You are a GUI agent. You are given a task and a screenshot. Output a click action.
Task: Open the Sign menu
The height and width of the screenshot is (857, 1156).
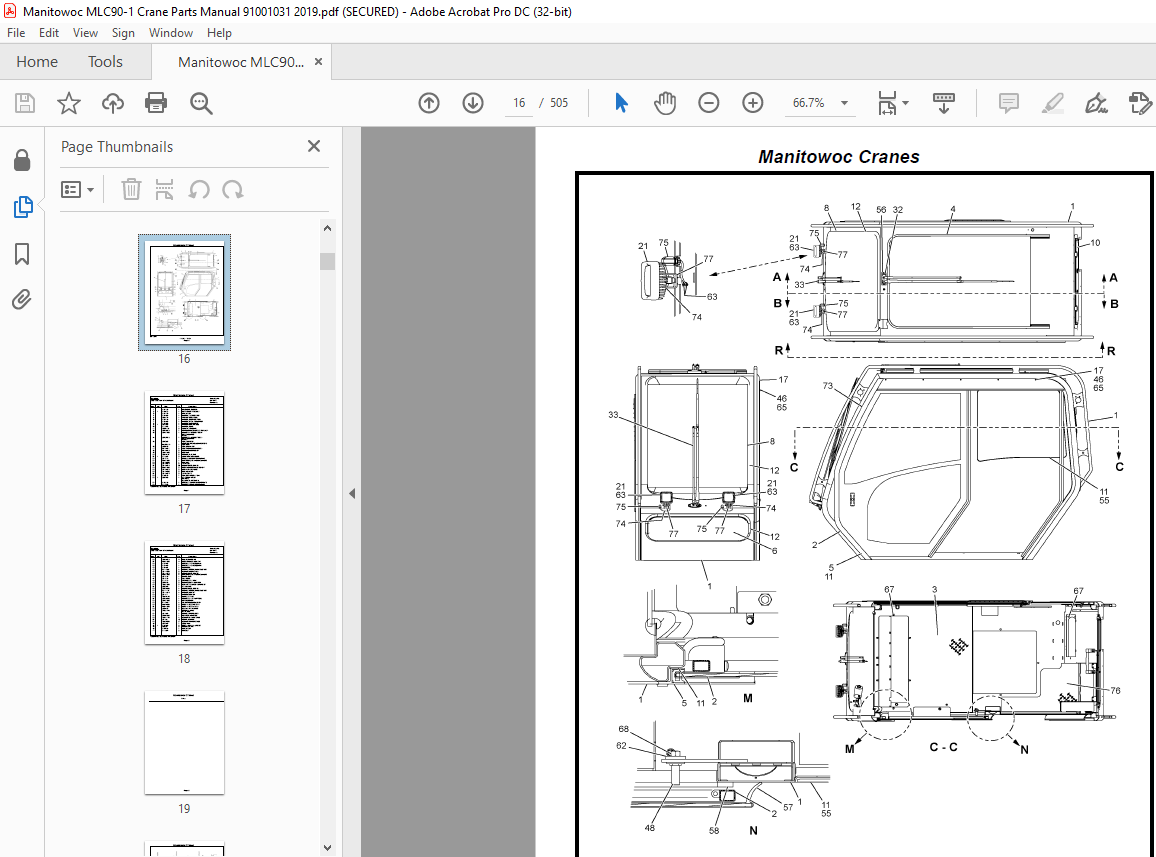123,32
